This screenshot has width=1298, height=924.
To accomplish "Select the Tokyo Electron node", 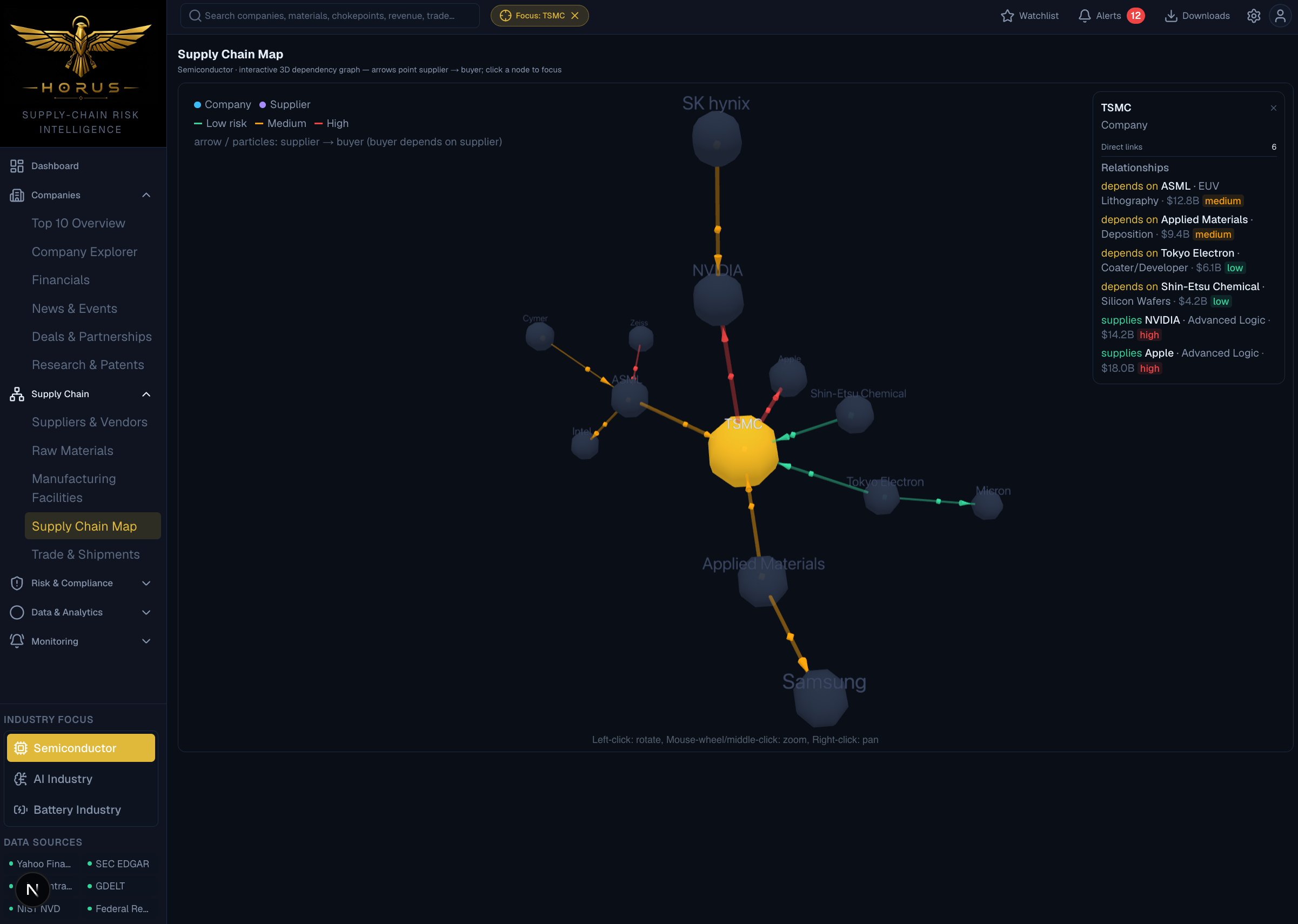I will click(882, 496).
